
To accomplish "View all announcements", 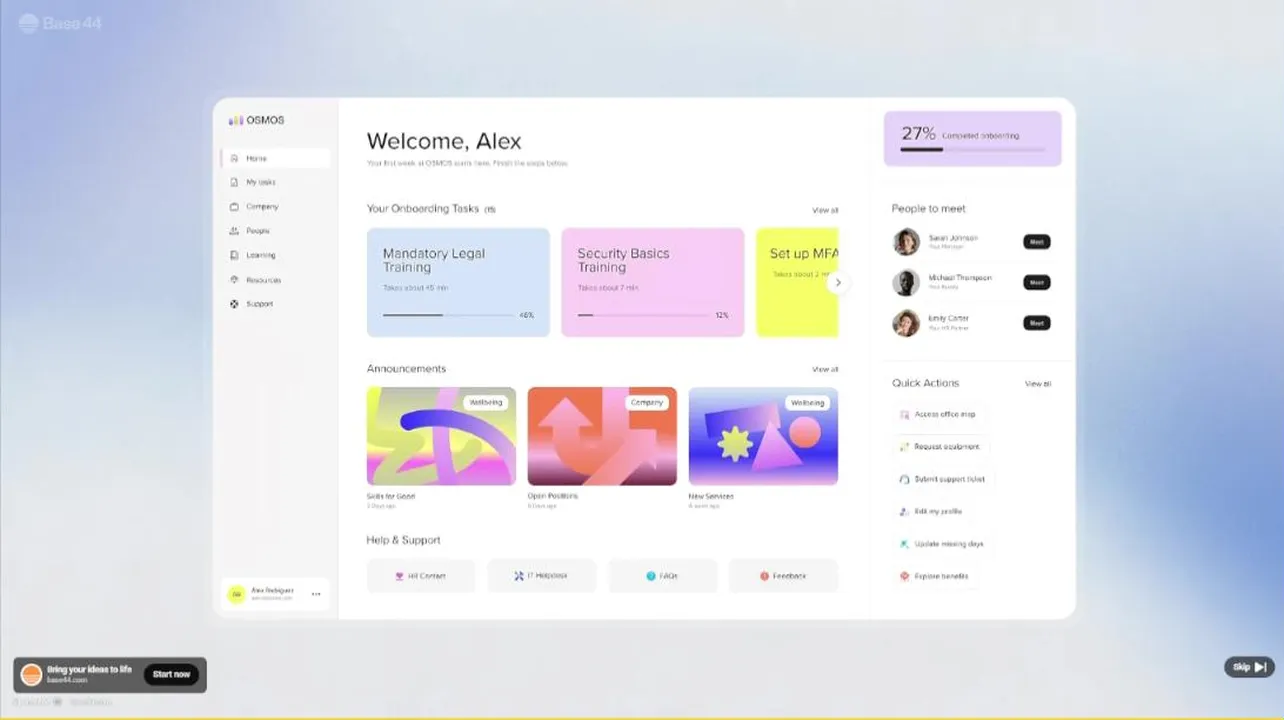I will (825, 369).
